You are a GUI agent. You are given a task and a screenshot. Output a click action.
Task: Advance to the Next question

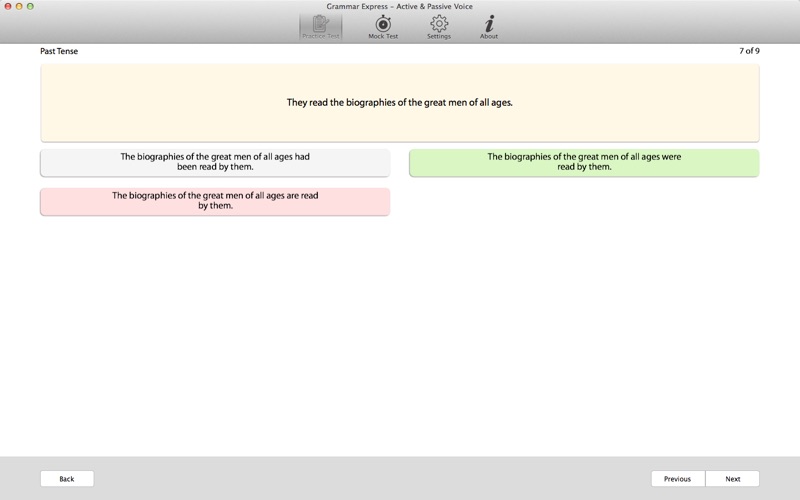tap(733, 479)
